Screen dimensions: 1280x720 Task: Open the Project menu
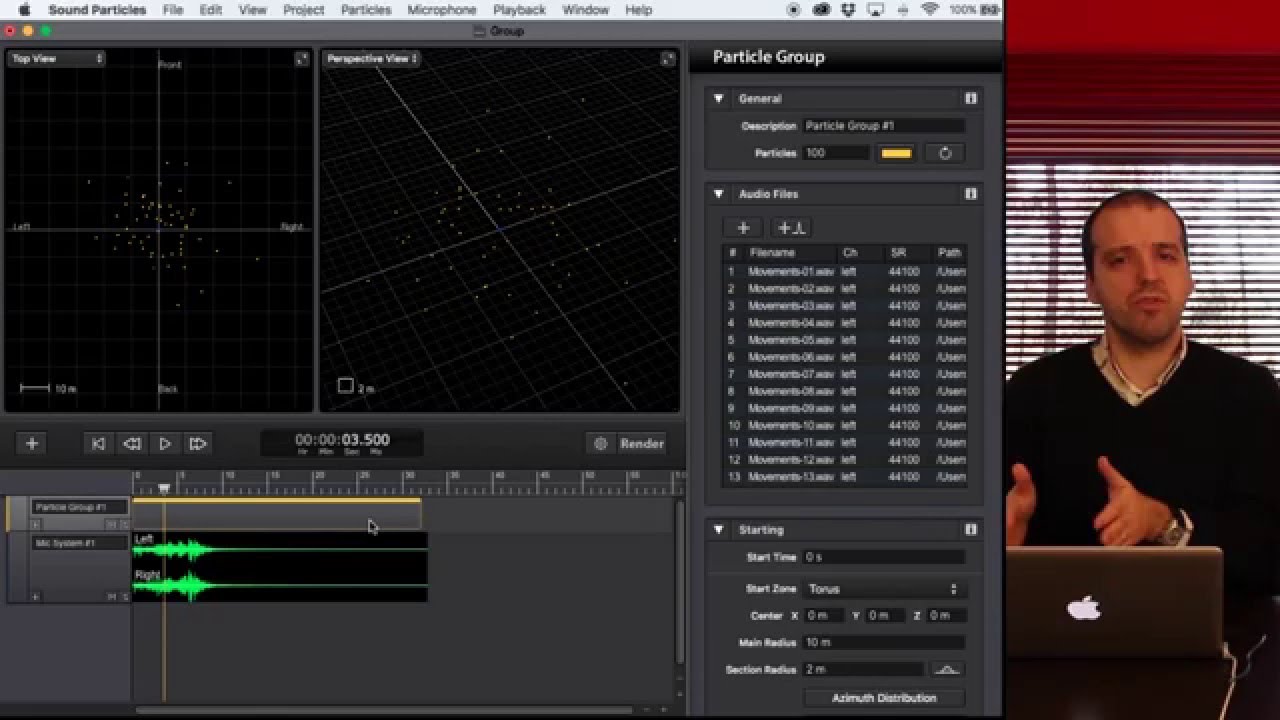303,10
